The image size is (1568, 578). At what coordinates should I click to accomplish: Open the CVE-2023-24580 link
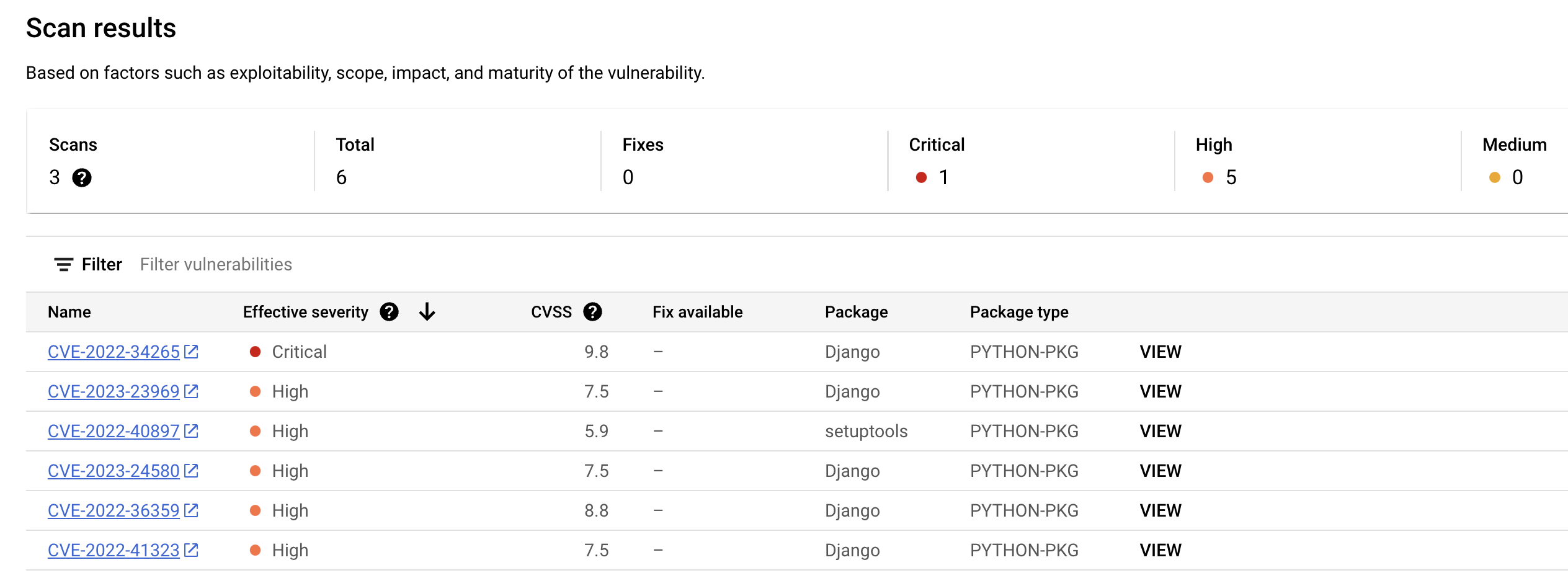coord(114,471)
